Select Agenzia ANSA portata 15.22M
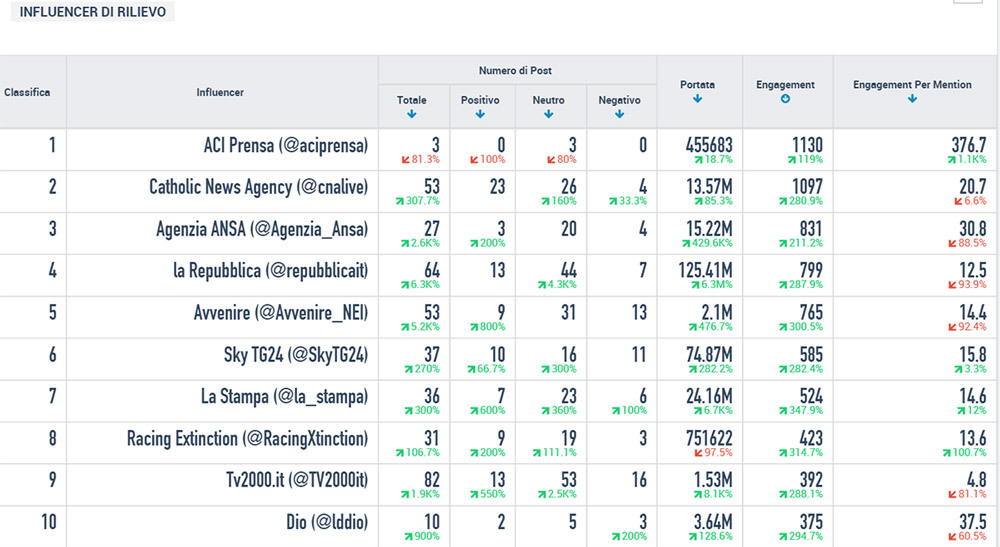1000x547 pixels. pos(709,229)
